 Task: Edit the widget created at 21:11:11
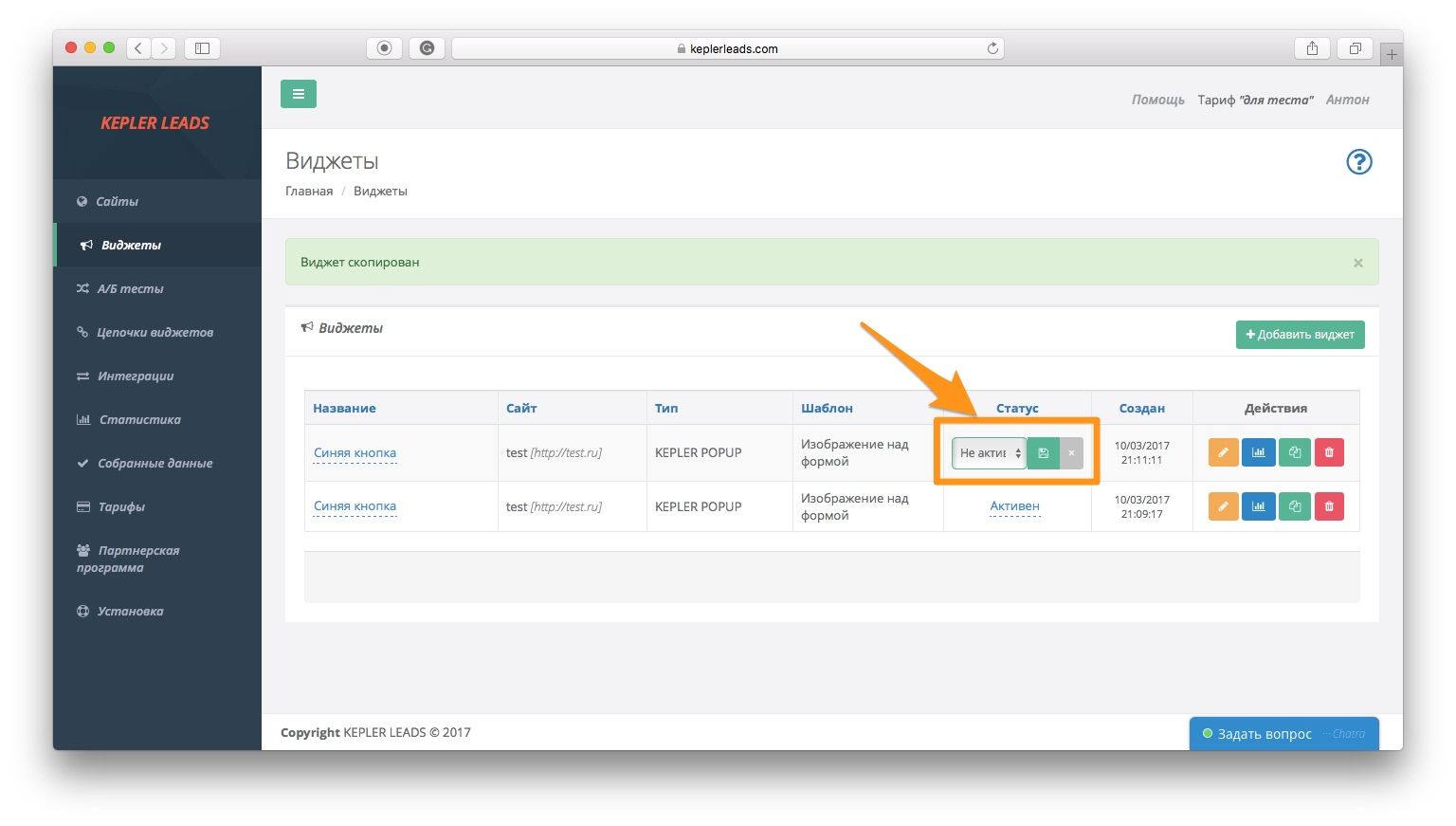pyautogui.click(x=1223, y=452)
